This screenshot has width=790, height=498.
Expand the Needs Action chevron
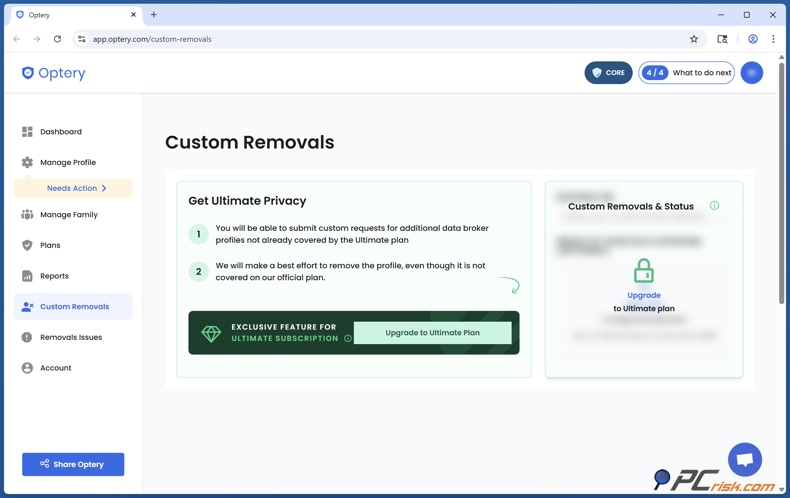tap(104, 188)
